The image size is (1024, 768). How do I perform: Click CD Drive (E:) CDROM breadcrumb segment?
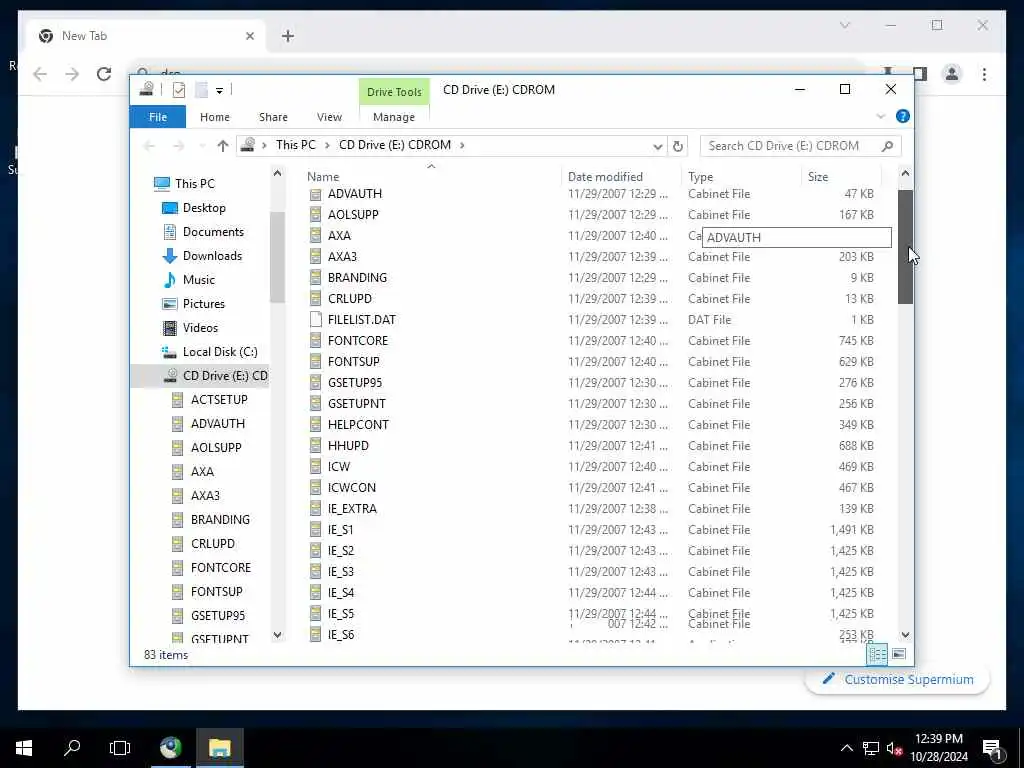tap(394, 145)
